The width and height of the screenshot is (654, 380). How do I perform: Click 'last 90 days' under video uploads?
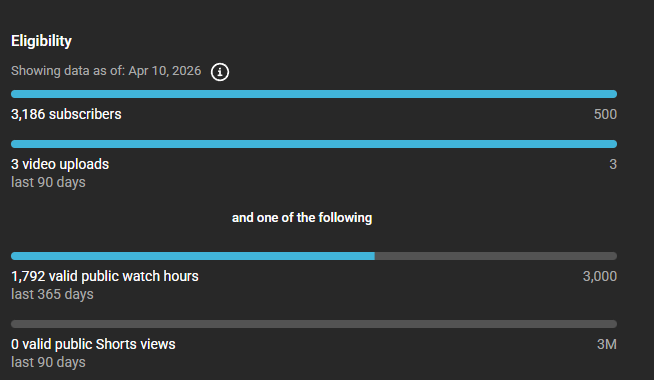coord(48,182)
